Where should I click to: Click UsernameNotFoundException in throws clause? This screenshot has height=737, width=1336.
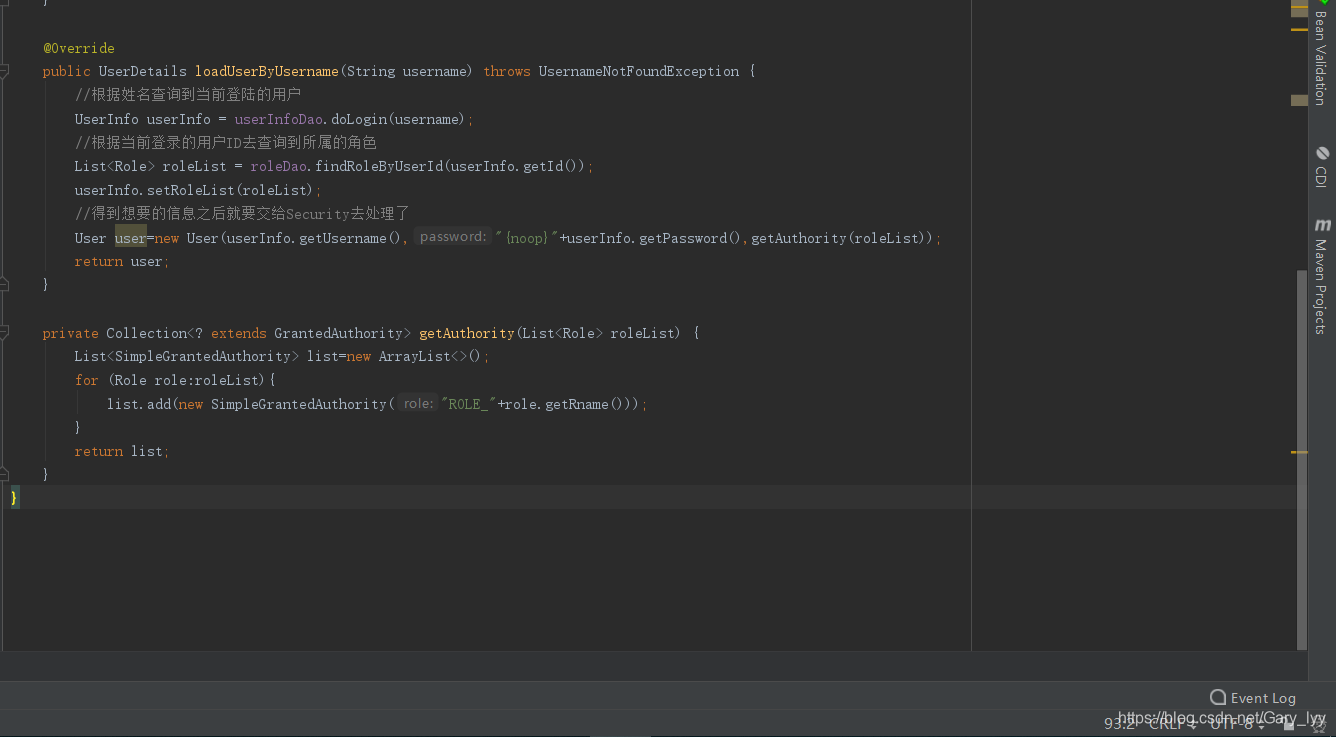coord(639,71)
